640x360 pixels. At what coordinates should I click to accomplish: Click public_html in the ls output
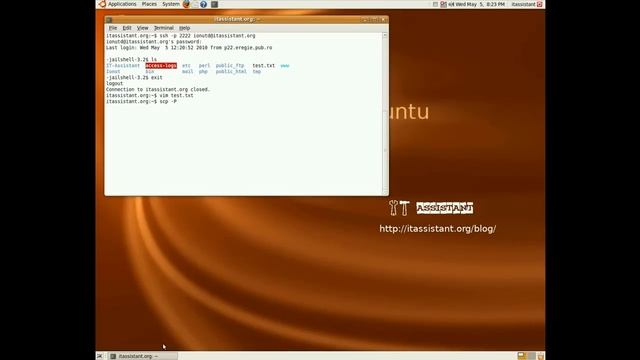coord(231,71)
